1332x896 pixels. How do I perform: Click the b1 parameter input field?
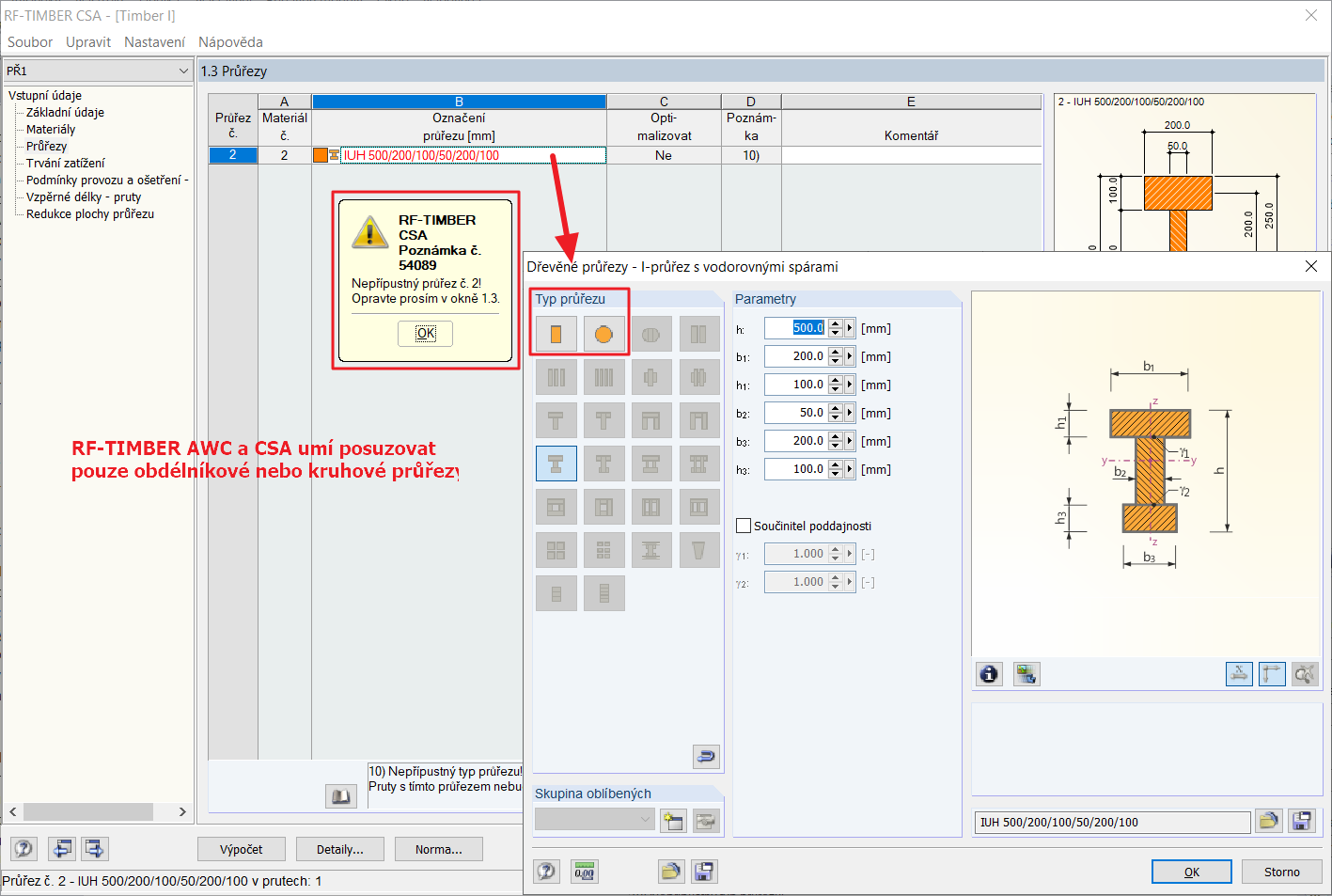point(795,356)
